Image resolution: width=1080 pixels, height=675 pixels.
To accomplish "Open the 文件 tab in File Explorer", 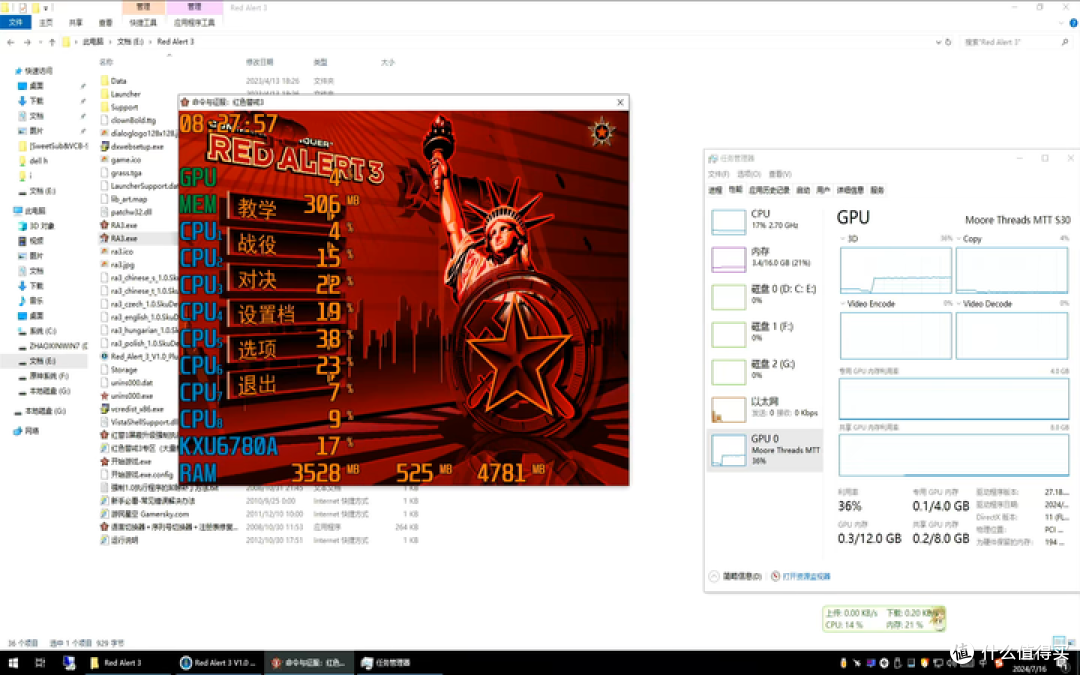I will pos(15,23).
